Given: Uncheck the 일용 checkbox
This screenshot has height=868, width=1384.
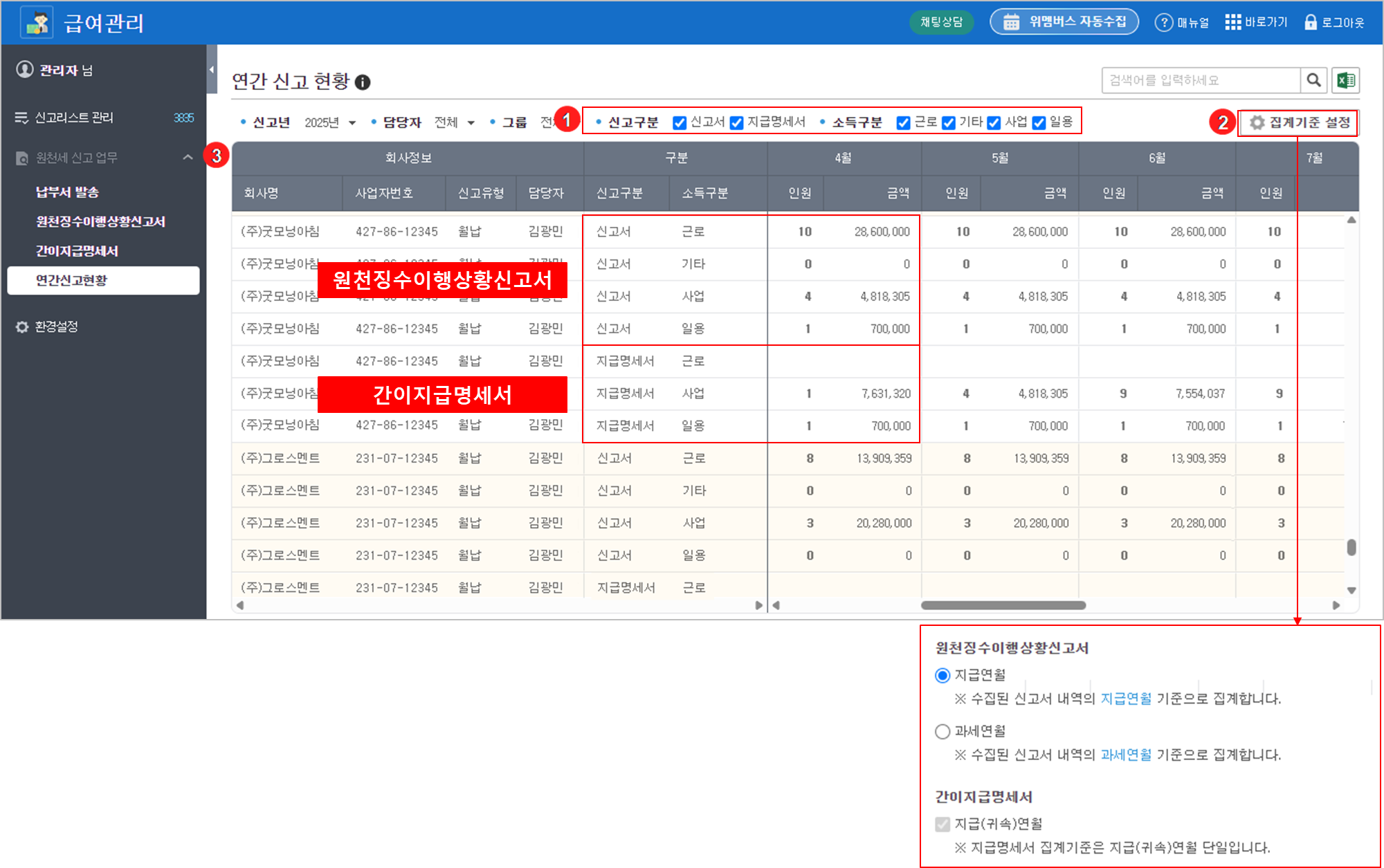Looking at the screenshot, I should 1039,123.
